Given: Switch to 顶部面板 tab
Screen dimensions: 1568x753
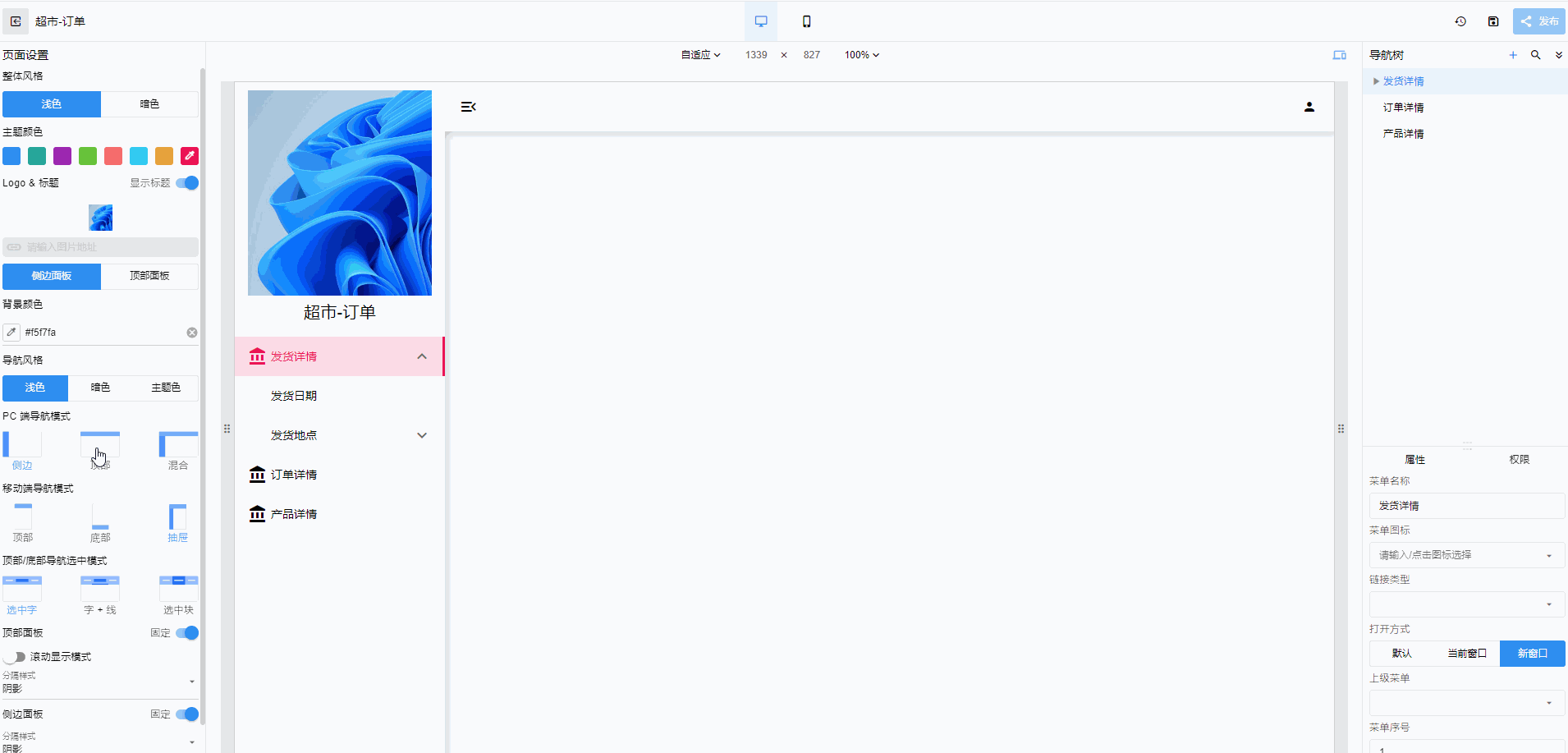Looking at the screenshot, I should [149, 276].
